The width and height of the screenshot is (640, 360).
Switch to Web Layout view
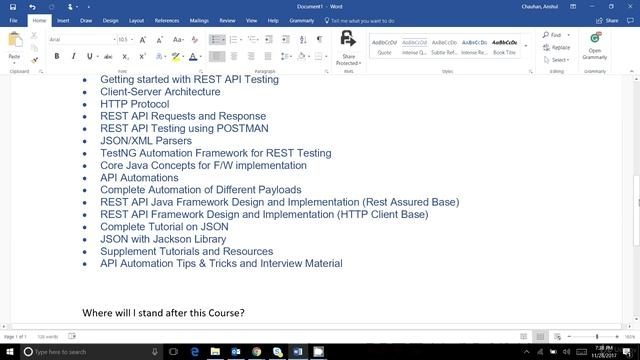click(557, 337)
